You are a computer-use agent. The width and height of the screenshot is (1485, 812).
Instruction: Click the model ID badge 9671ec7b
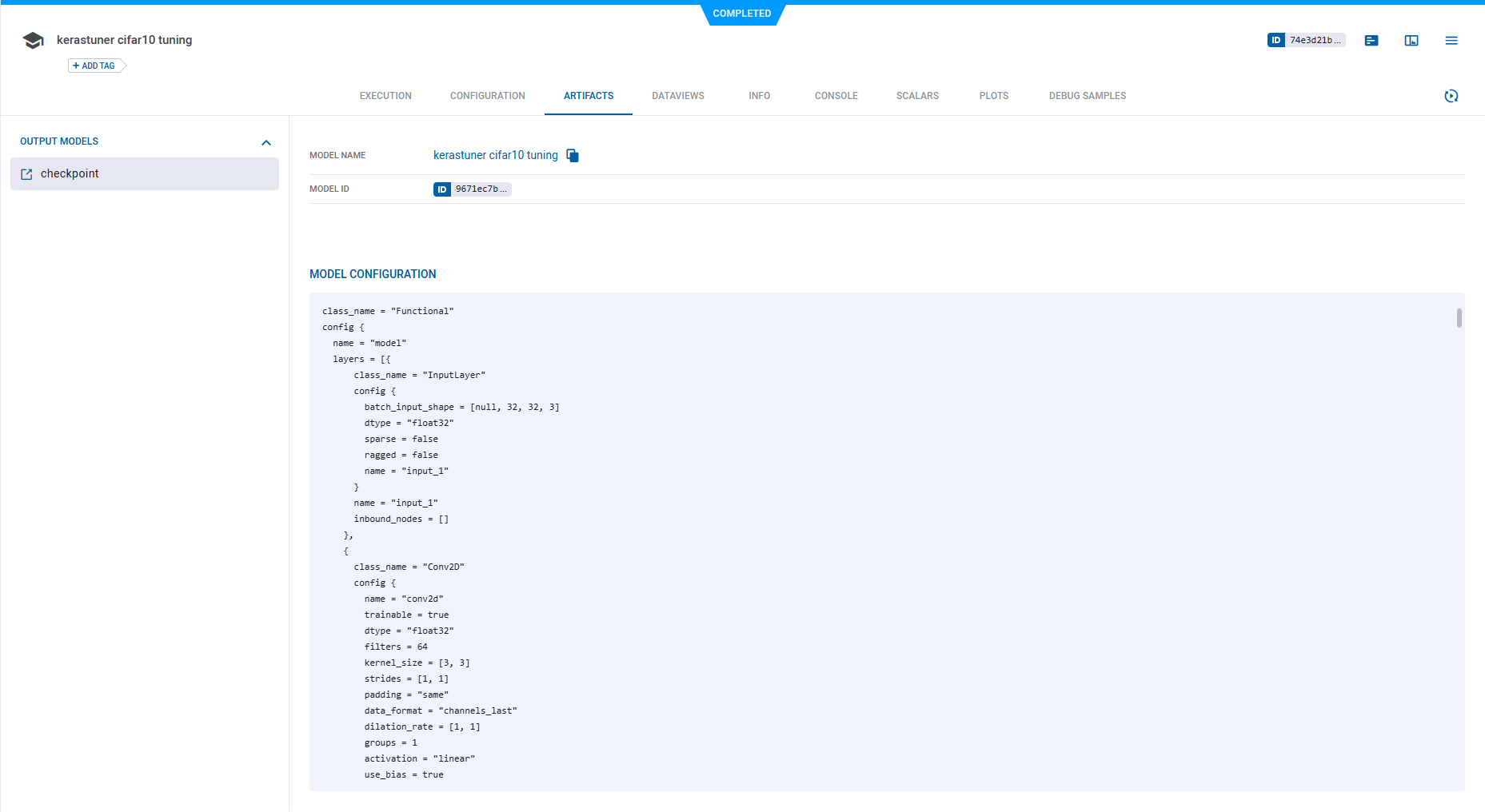tap(472, 189)
